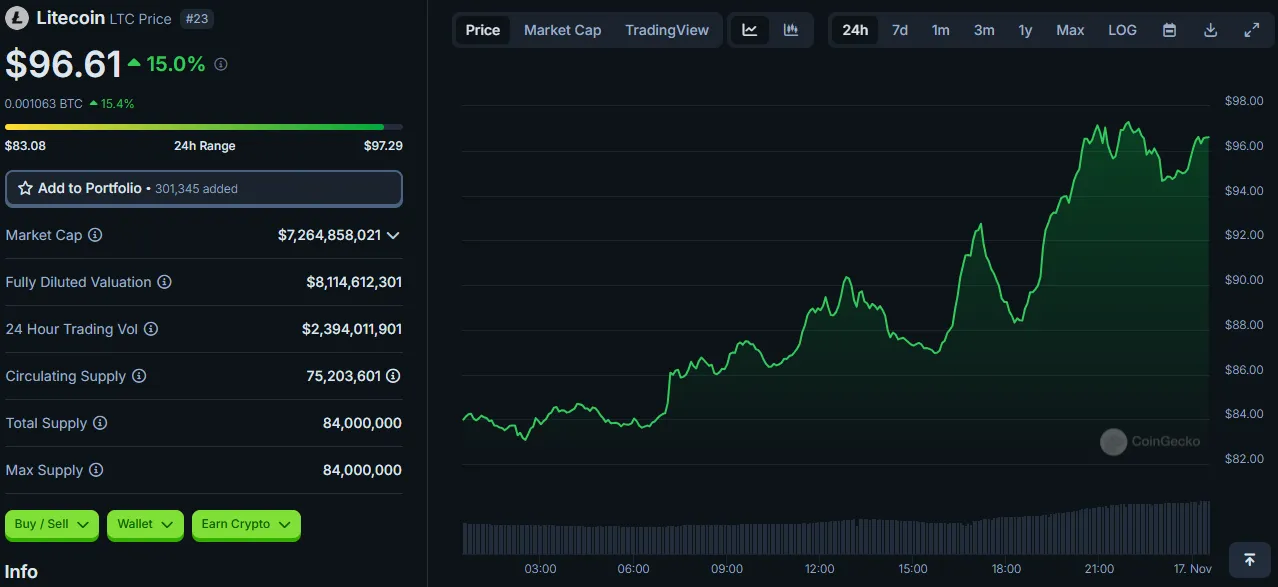This screenshot has width=1278, height=587.
Task: Click the $97.29 range high value
Action: coord(383,145)
